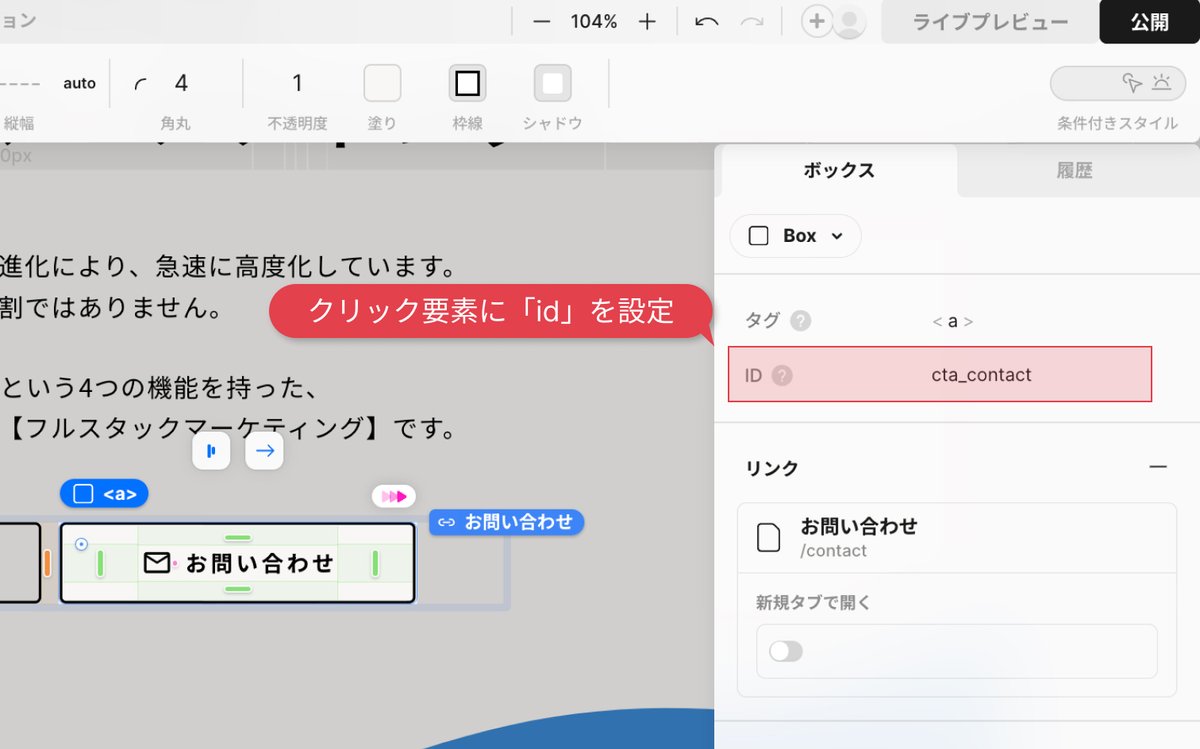Select the お問い合わせ /contact link page
Screen dimensions: 1200x749
tap(957, 537)
